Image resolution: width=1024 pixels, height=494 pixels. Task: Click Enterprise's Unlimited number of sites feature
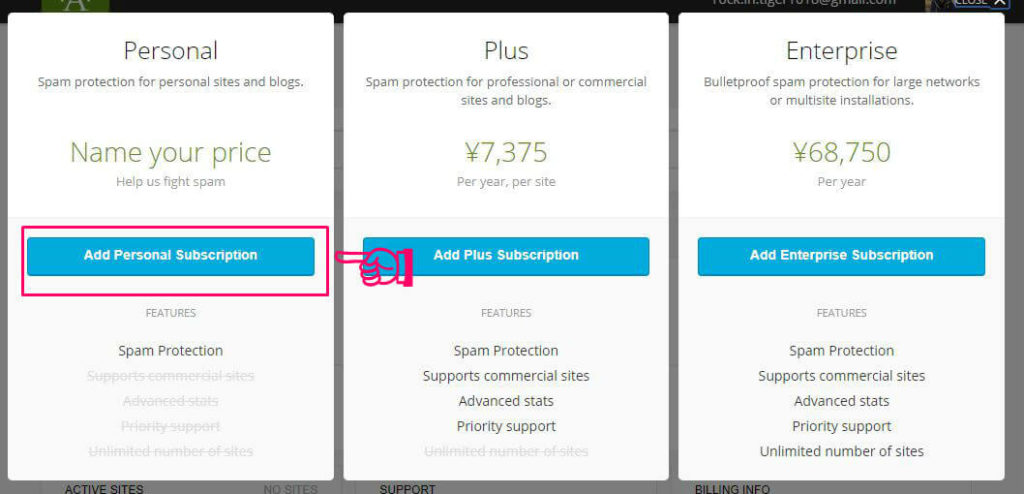[x=841, y=451]
